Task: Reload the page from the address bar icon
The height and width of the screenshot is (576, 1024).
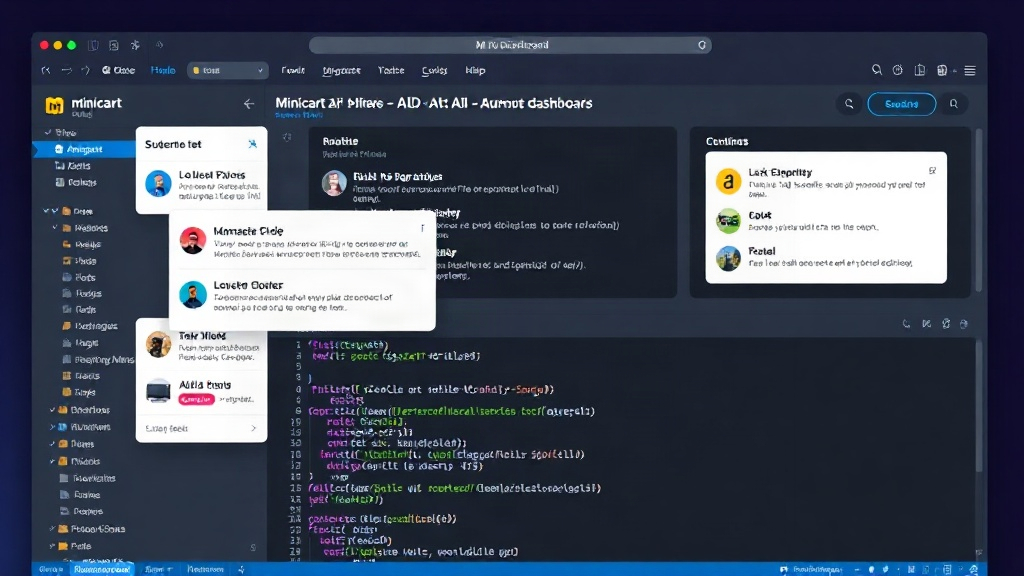Action: coord(702,45)
